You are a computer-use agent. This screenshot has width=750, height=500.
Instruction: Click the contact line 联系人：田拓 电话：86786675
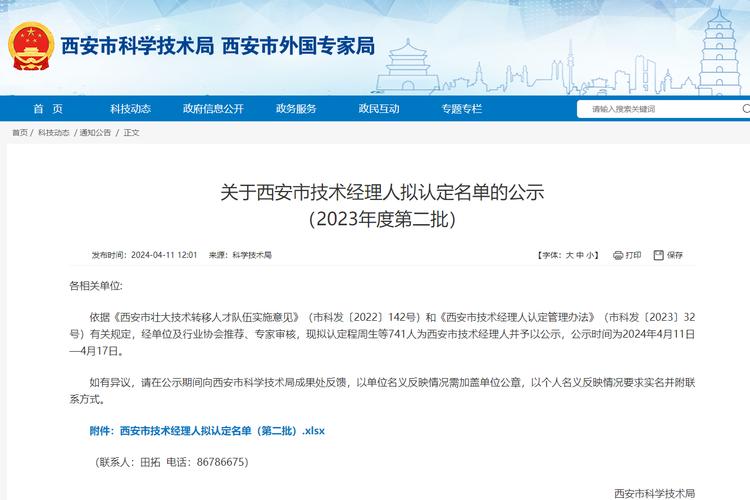(172, 462)
